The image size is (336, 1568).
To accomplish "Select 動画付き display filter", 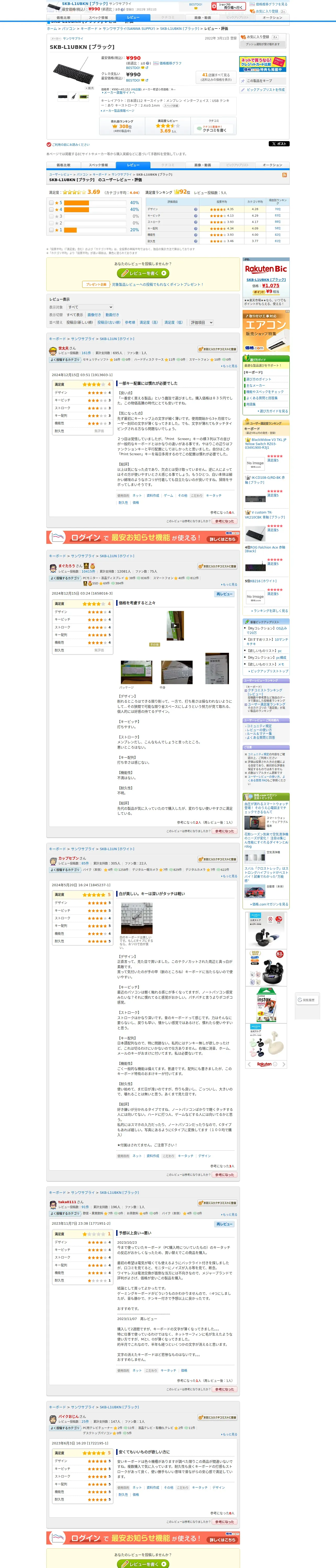I will [112, 315].
